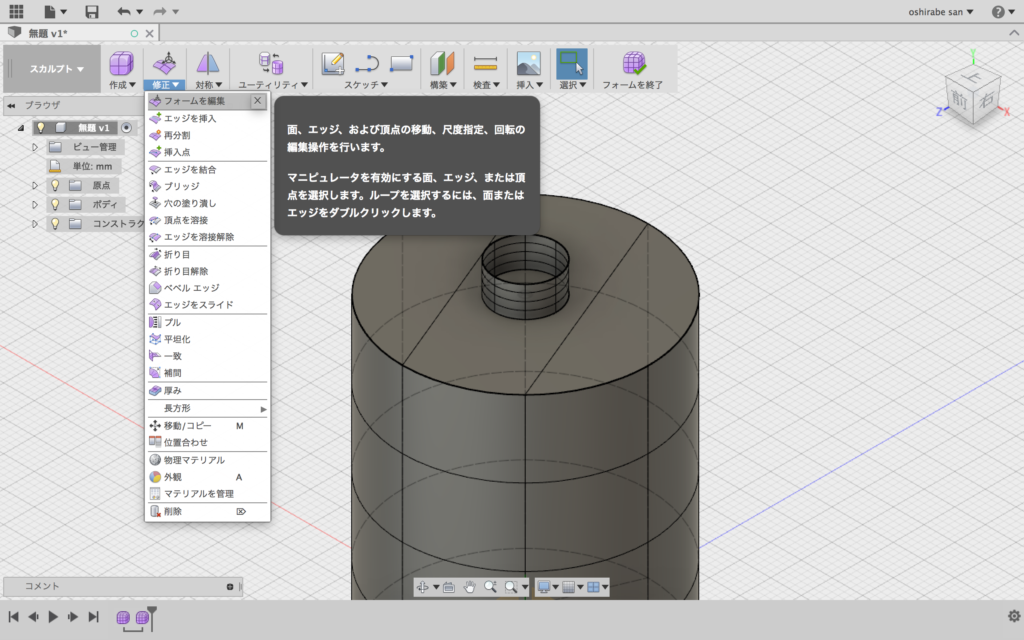
Task: Play the timeline
Action: pyautogui.click(x=53, y=616)
